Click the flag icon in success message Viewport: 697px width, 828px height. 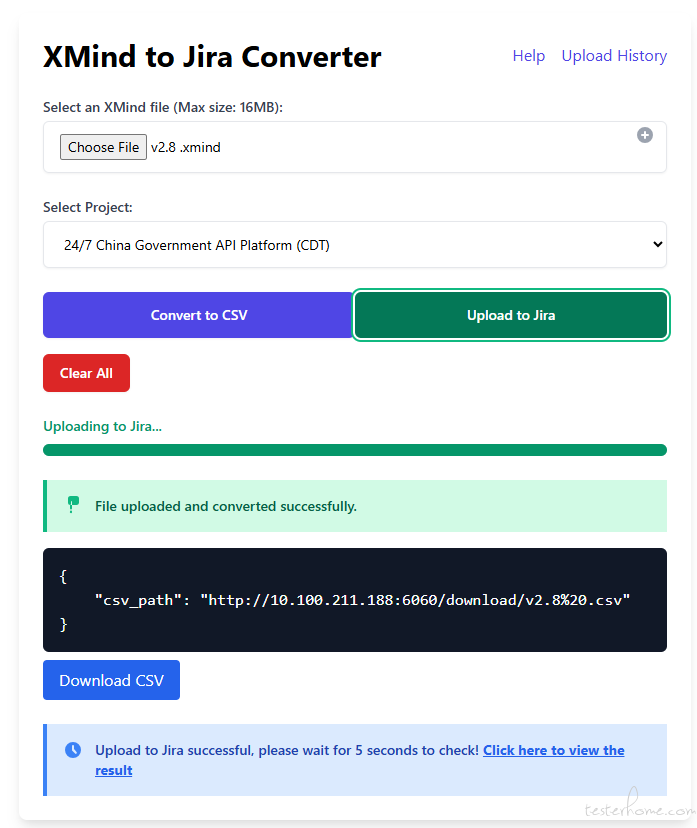pyautogui.click(x=73, y=505)
